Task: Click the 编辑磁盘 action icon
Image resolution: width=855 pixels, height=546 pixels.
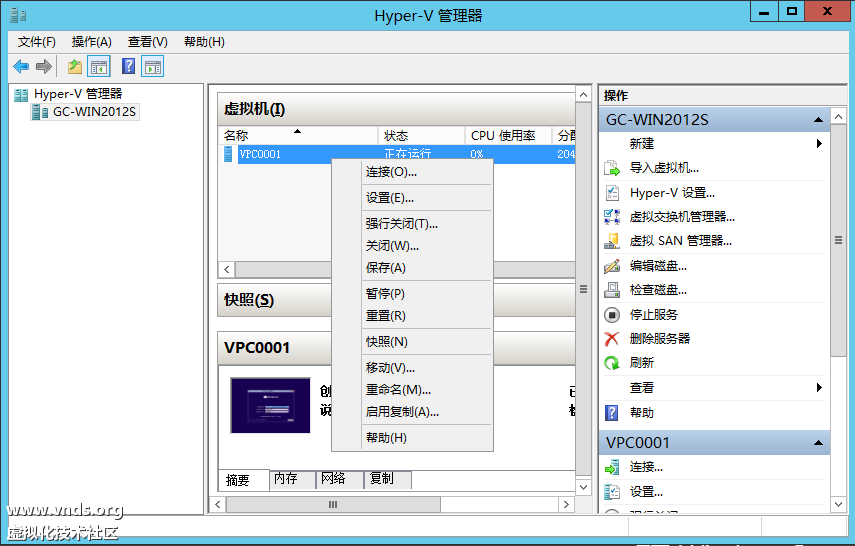Action: 612,266
